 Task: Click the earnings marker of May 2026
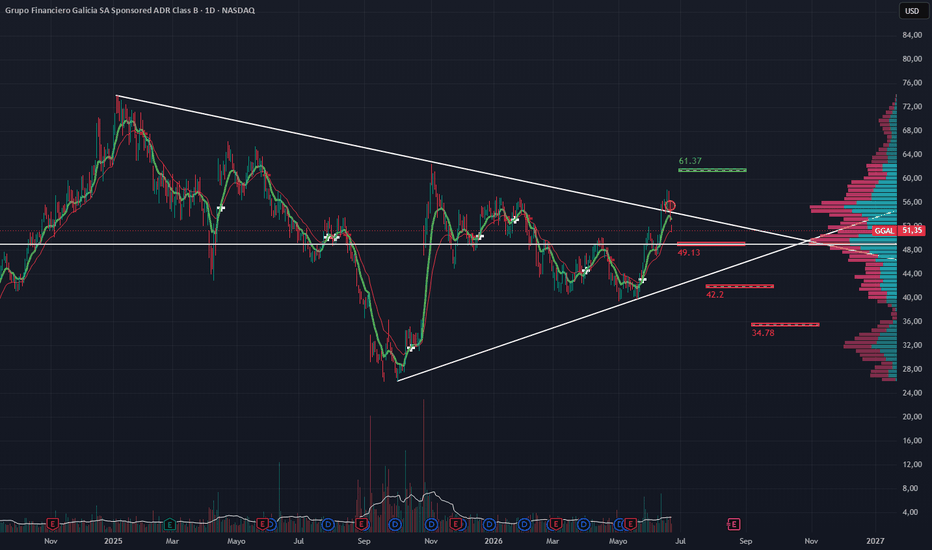630,524
